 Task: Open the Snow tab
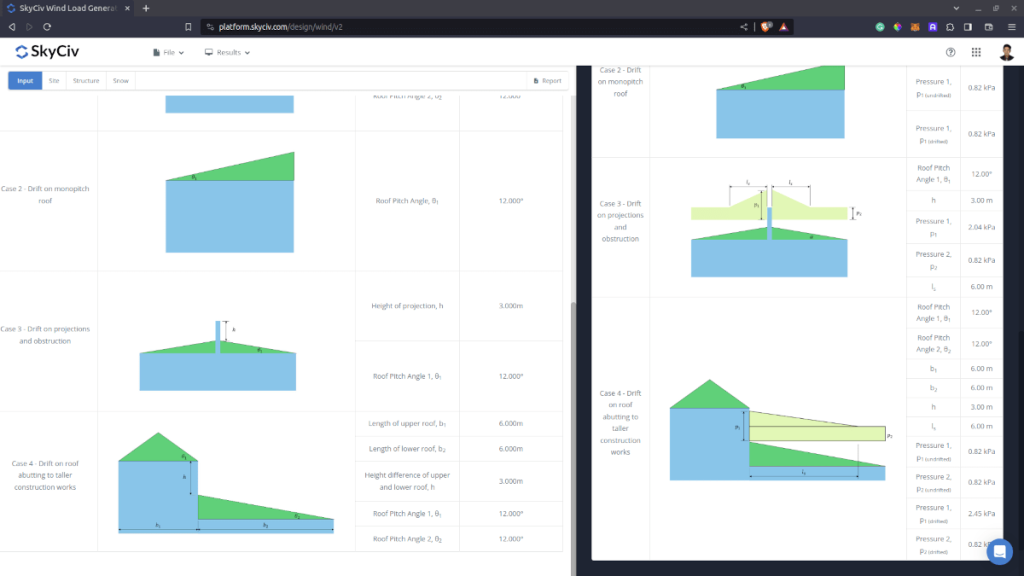point(120,80)
